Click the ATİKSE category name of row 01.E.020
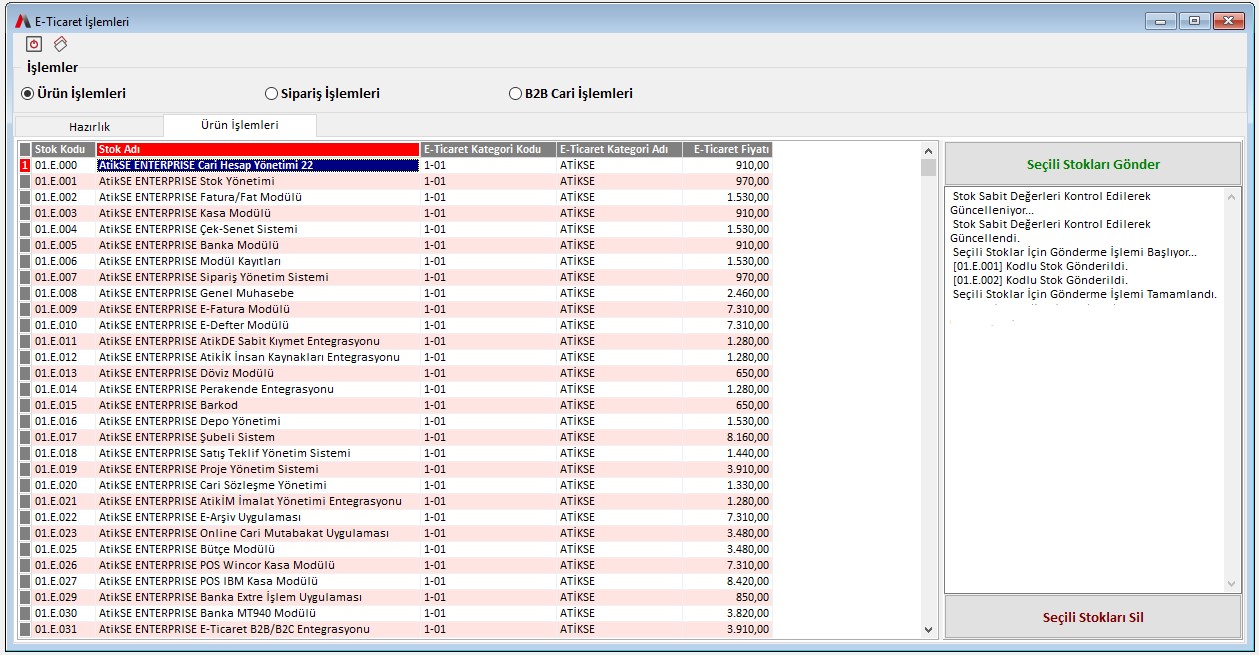 pyautogui.click(x=577, y=485)
